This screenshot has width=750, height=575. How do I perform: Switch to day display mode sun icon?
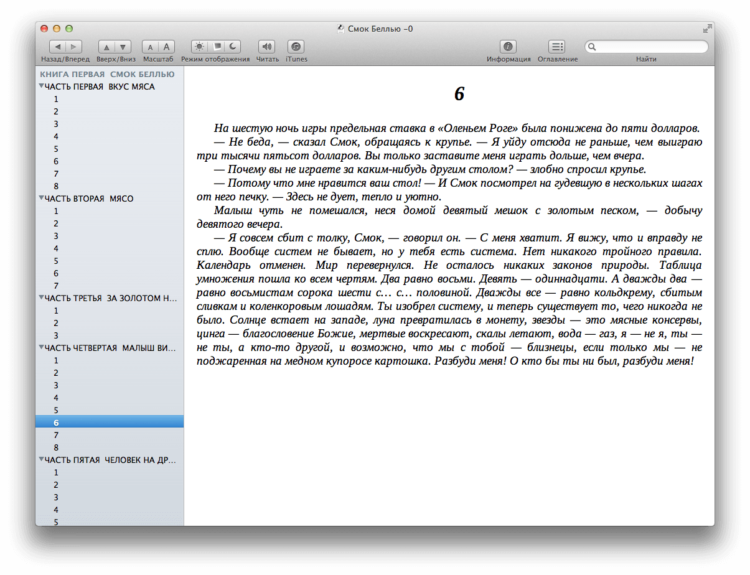199,46
